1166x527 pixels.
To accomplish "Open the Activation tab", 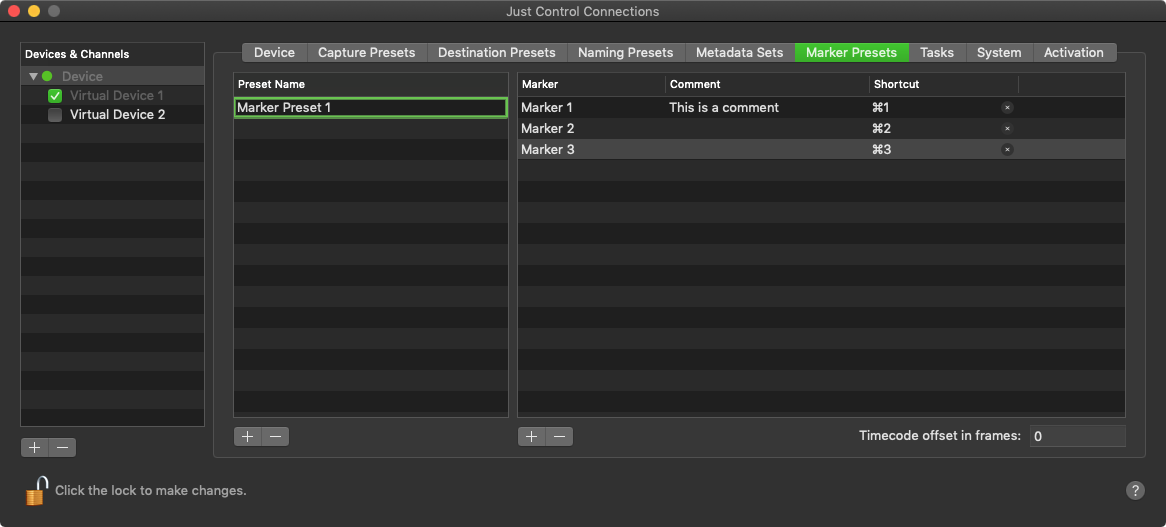I will [1074, 53].
